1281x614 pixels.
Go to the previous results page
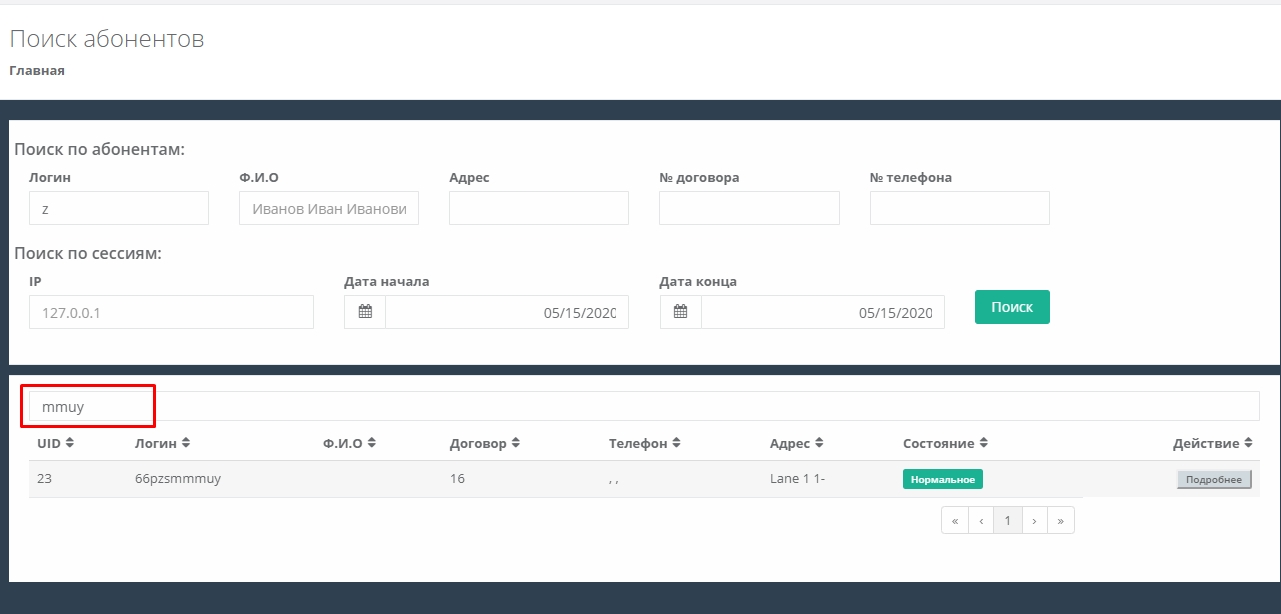coord(981,521)
